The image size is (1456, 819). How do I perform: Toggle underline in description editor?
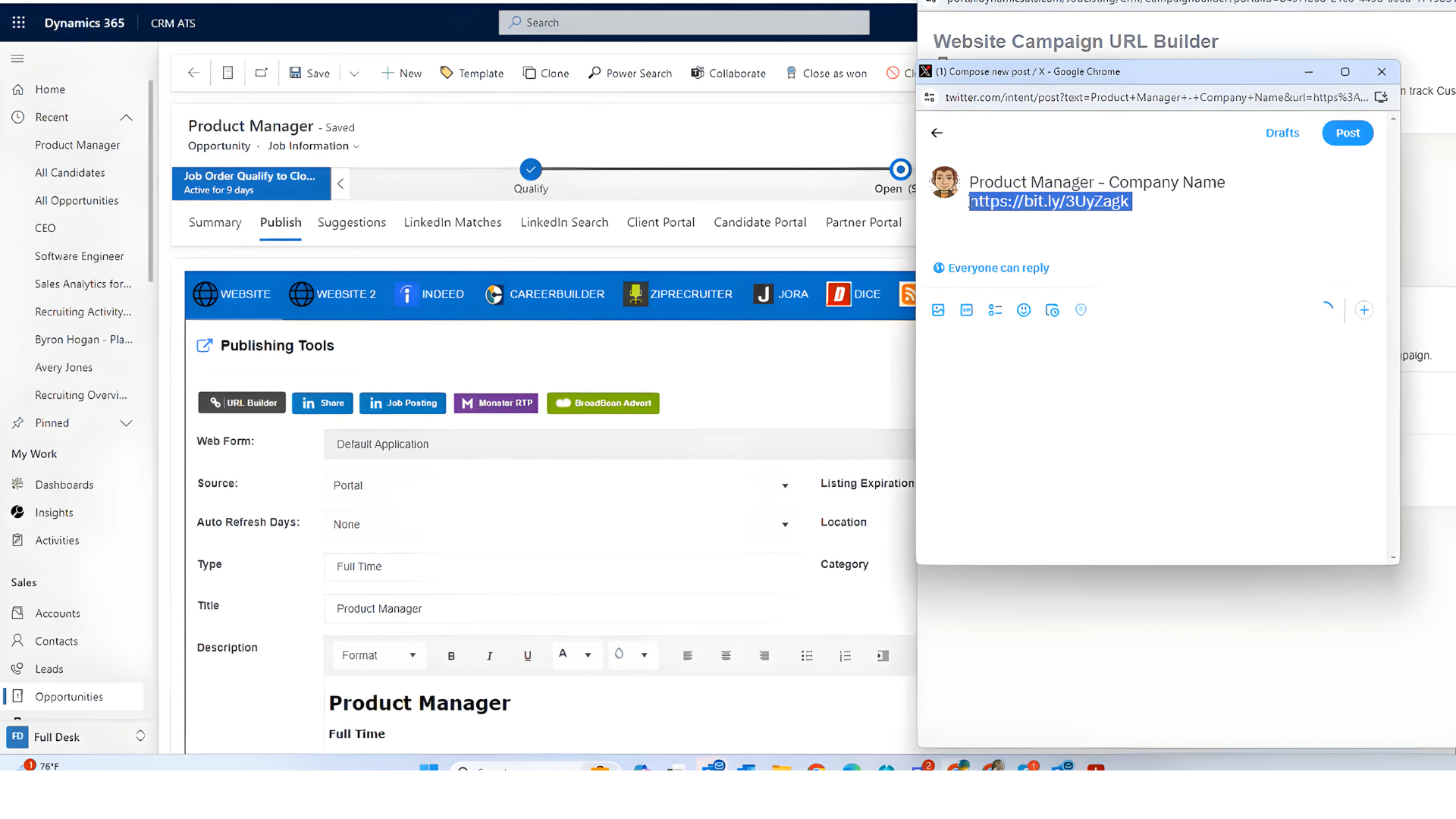coord(528,657)
